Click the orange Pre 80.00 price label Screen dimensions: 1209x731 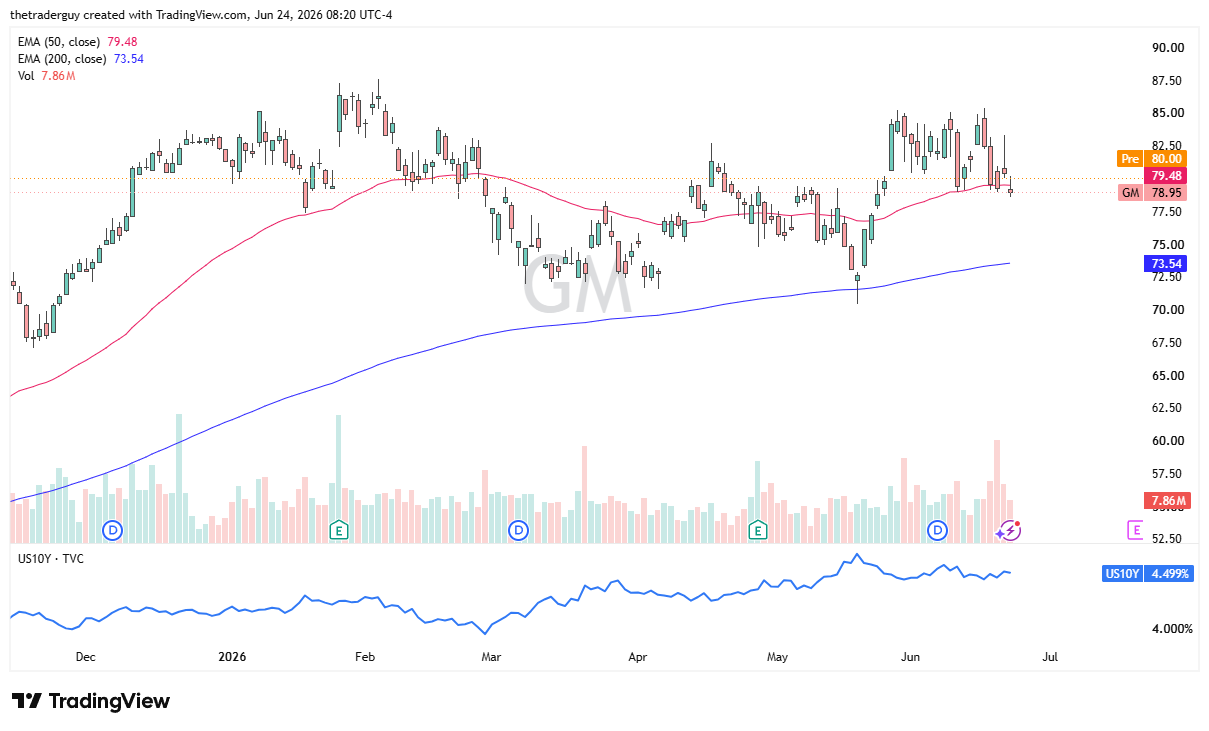coord(1151,158)
